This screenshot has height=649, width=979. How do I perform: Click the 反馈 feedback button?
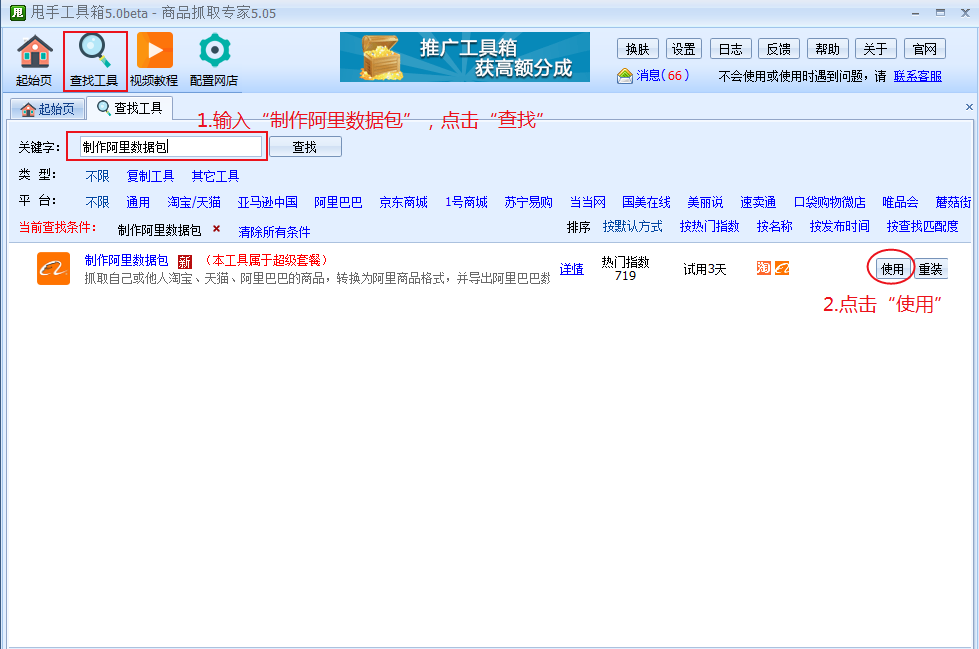[x=779, y=49]
